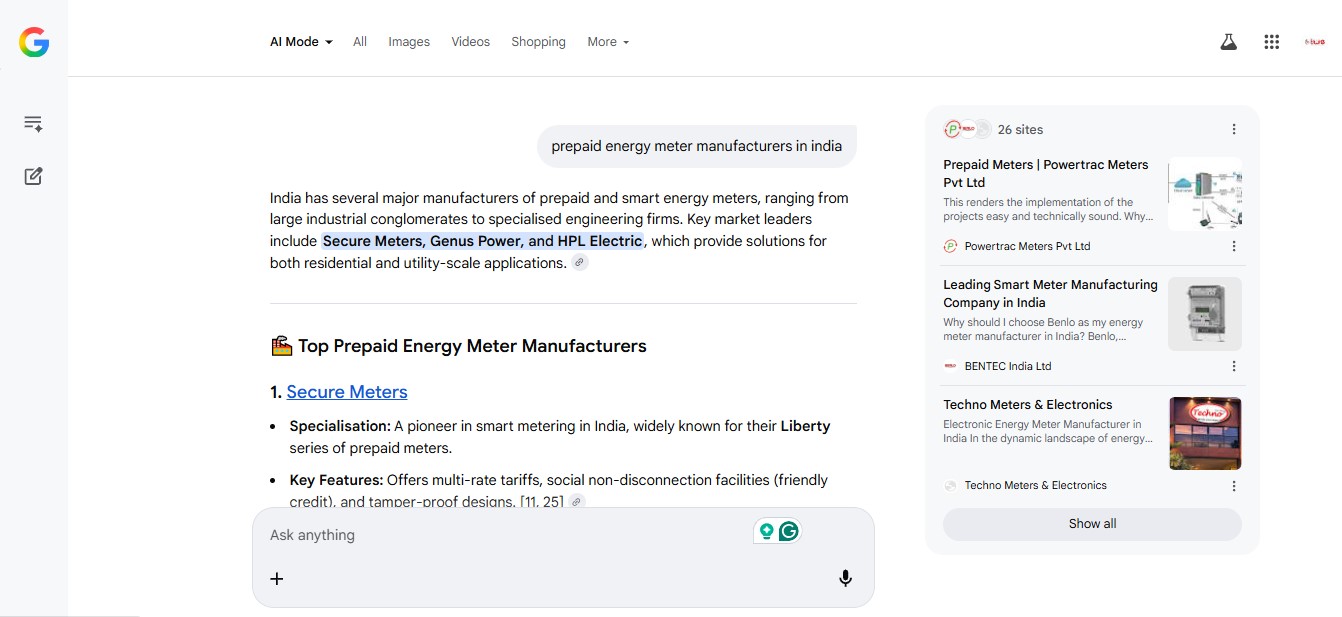The width and height of the screenshot is (1342, 617).
Task: Open the Search Labs flask icon
Action: coord(1228,42)
